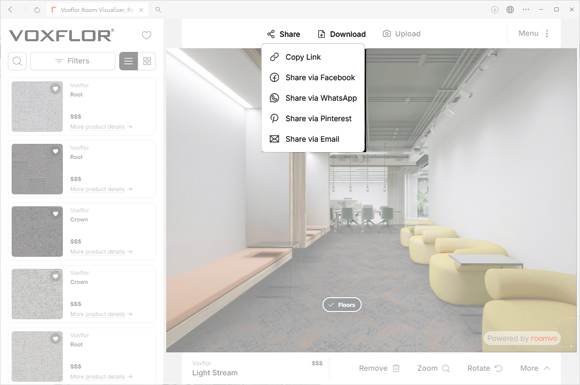Favorite the first Root carpet swatch

[x=55, y=89]
